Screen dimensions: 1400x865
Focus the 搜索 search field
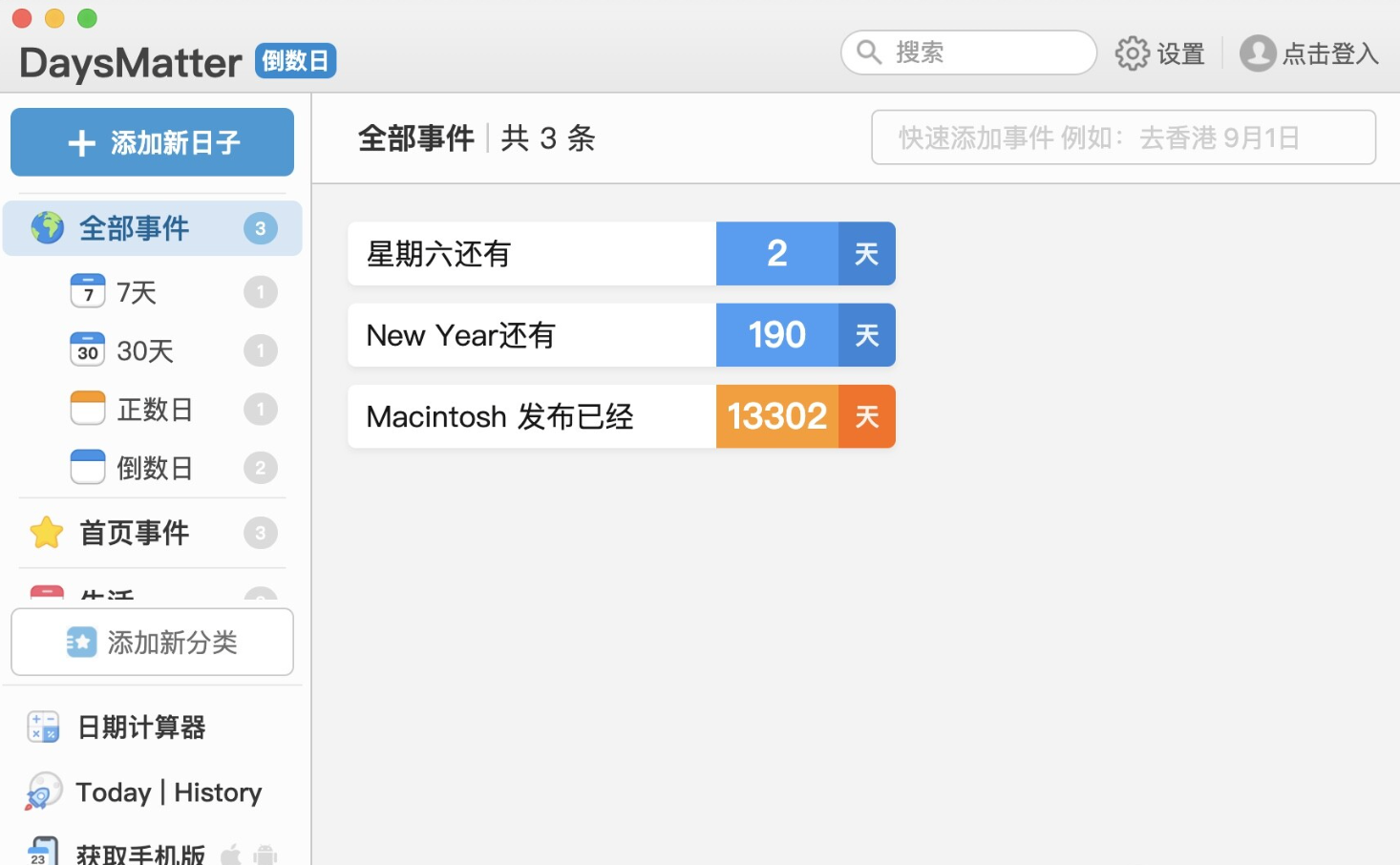[x=968, y=52]
